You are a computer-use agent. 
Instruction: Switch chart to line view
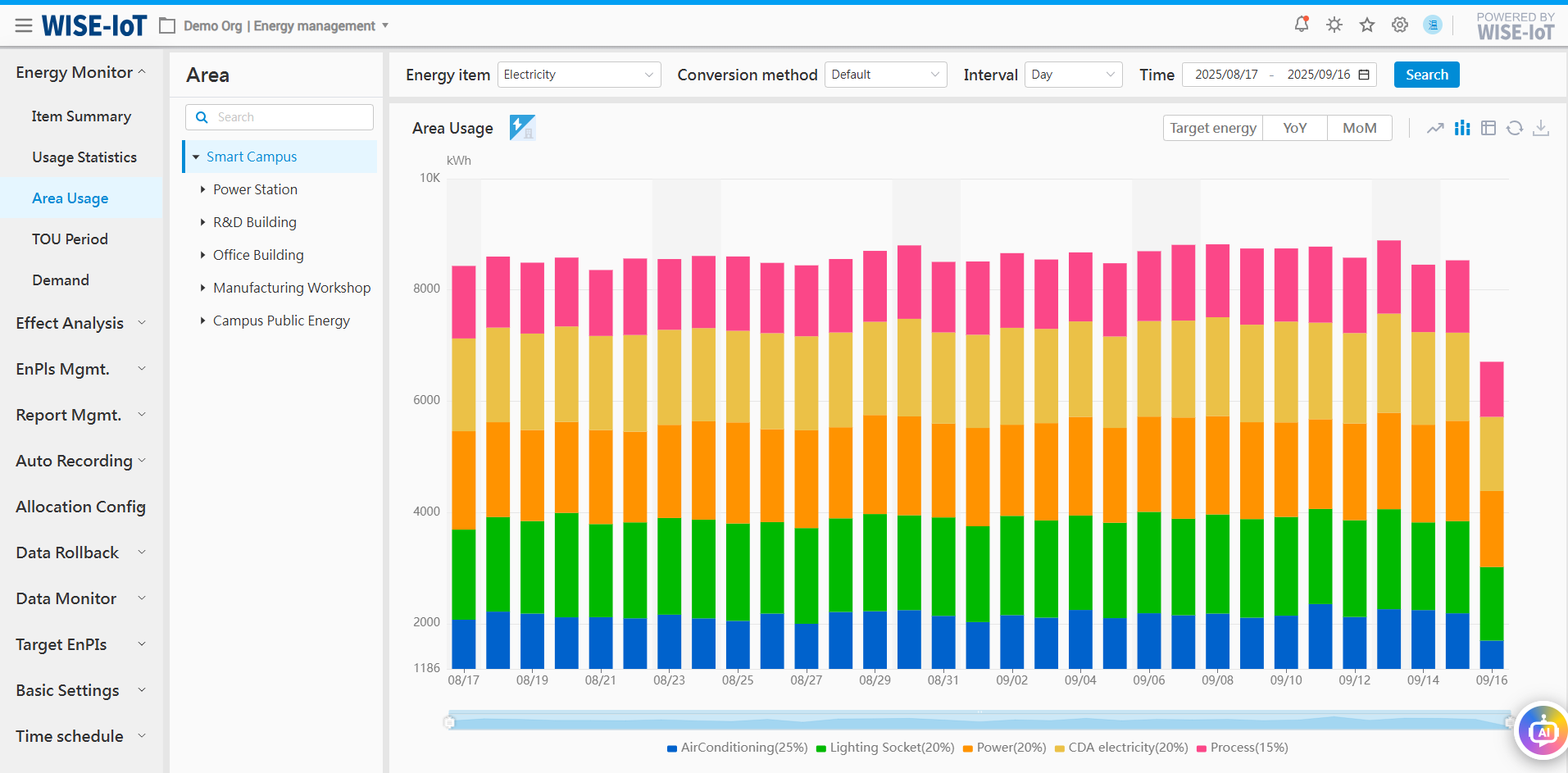coord(1435,128)
